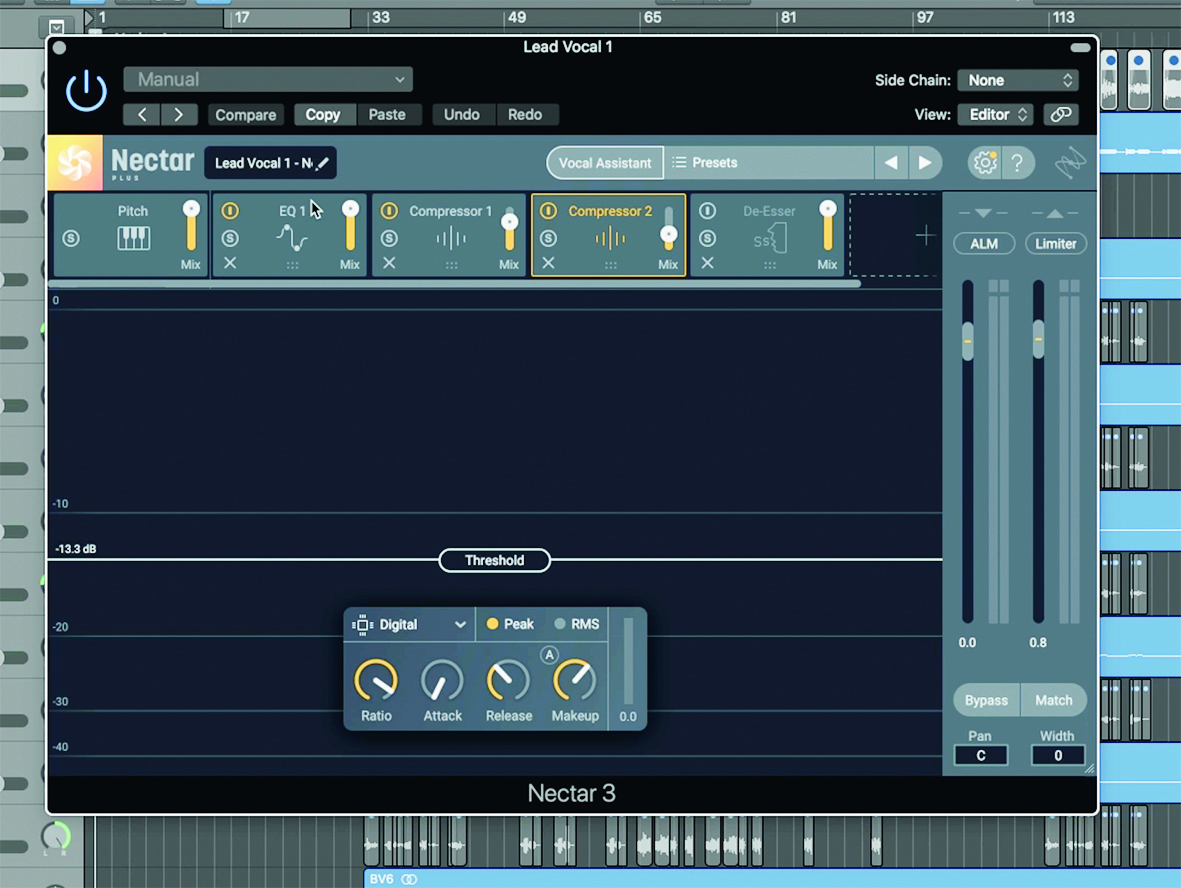1181x888 pixels.
Task: Select the Compressor 1 waveform icon
Action: (x=450, y=239)
